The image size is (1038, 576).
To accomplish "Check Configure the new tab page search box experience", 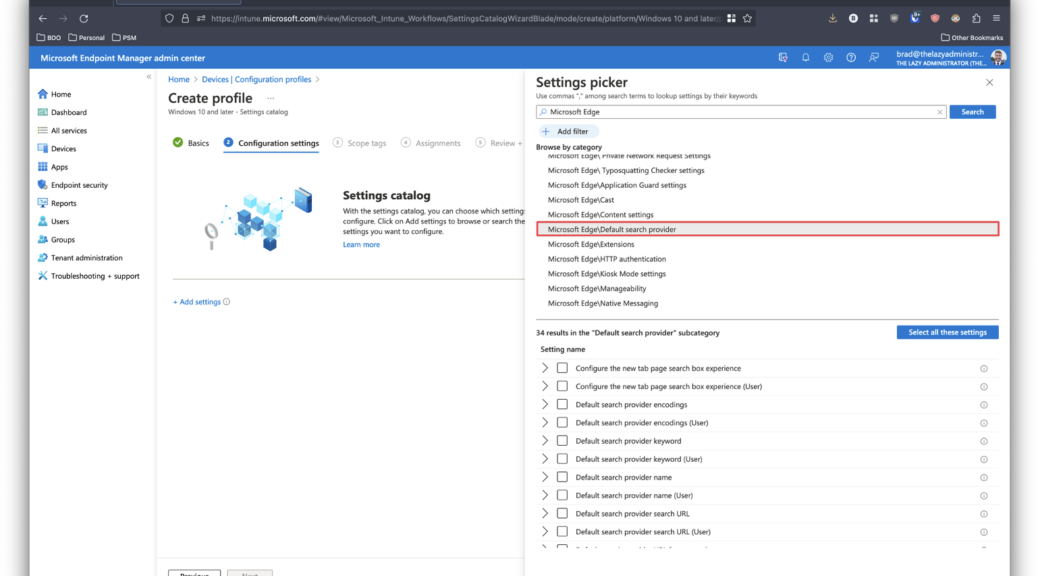I will (x=562, y=368).
